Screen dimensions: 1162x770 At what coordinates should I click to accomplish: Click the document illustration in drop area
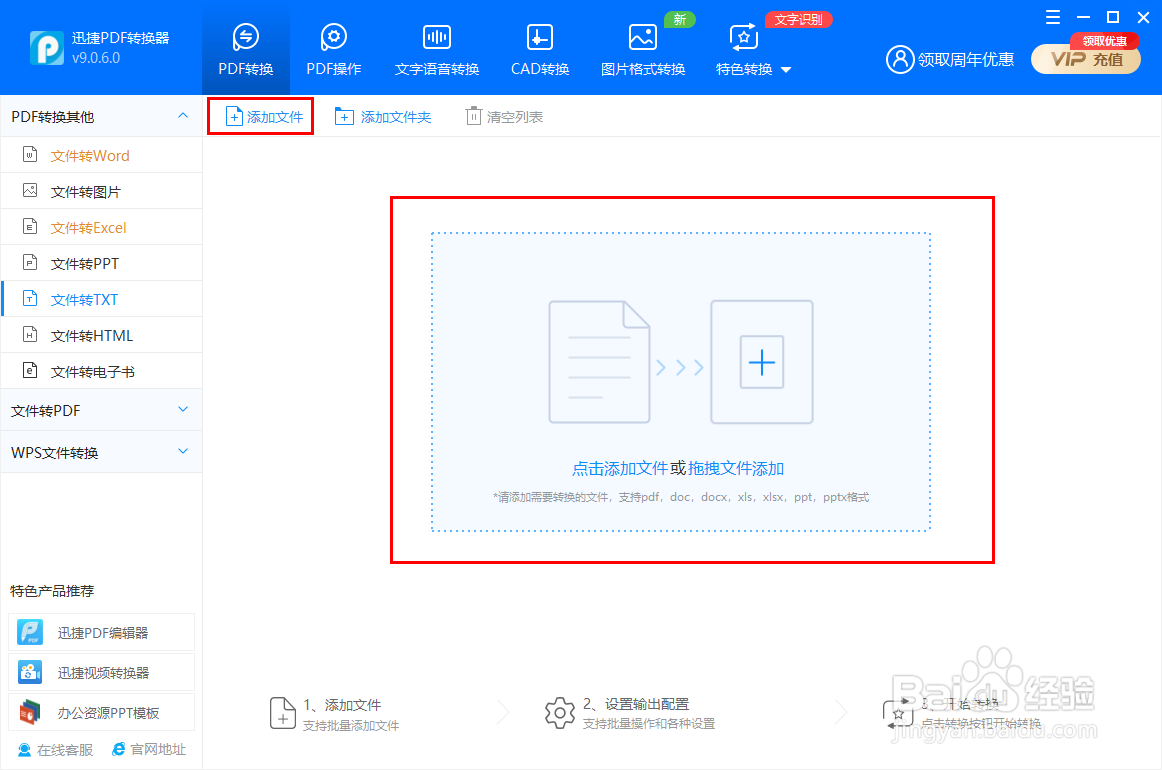click(x=599, y=362)
